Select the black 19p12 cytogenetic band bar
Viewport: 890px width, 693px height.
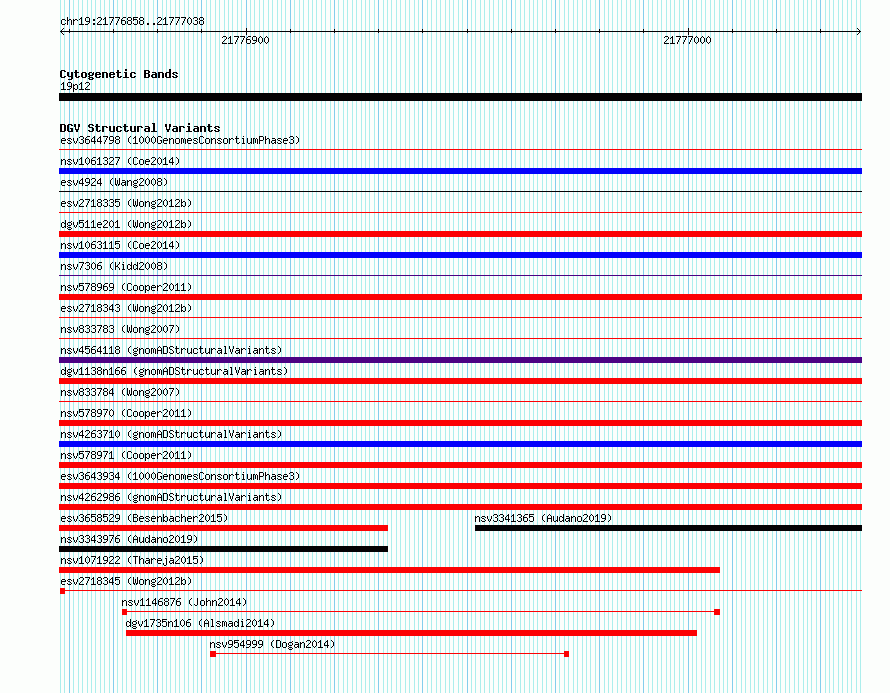460,97
